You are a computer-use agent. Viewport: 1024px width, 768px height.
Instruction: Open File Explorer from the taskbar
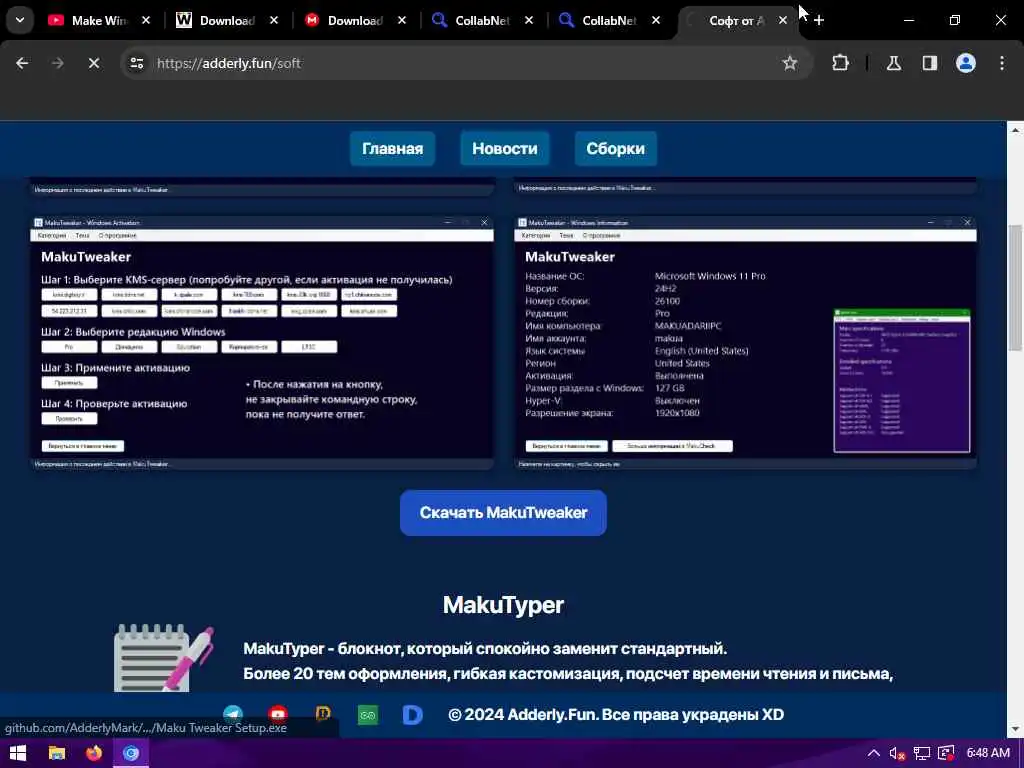[57, 753]
